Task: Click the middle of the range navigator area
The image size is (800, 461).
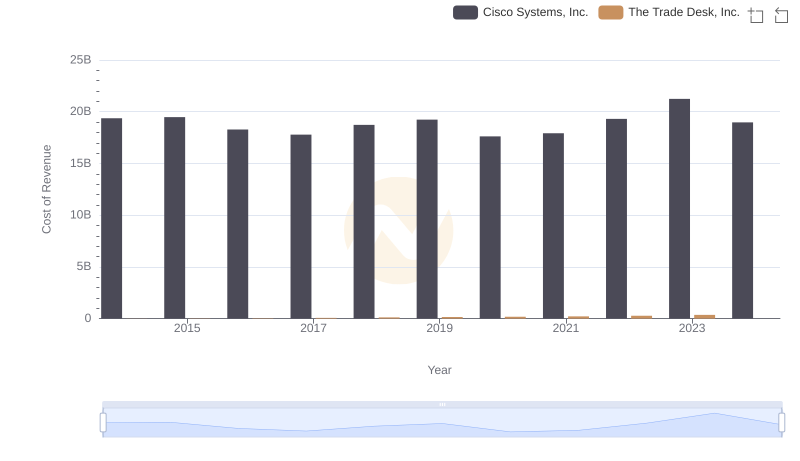Action: (x=442, y=424)
